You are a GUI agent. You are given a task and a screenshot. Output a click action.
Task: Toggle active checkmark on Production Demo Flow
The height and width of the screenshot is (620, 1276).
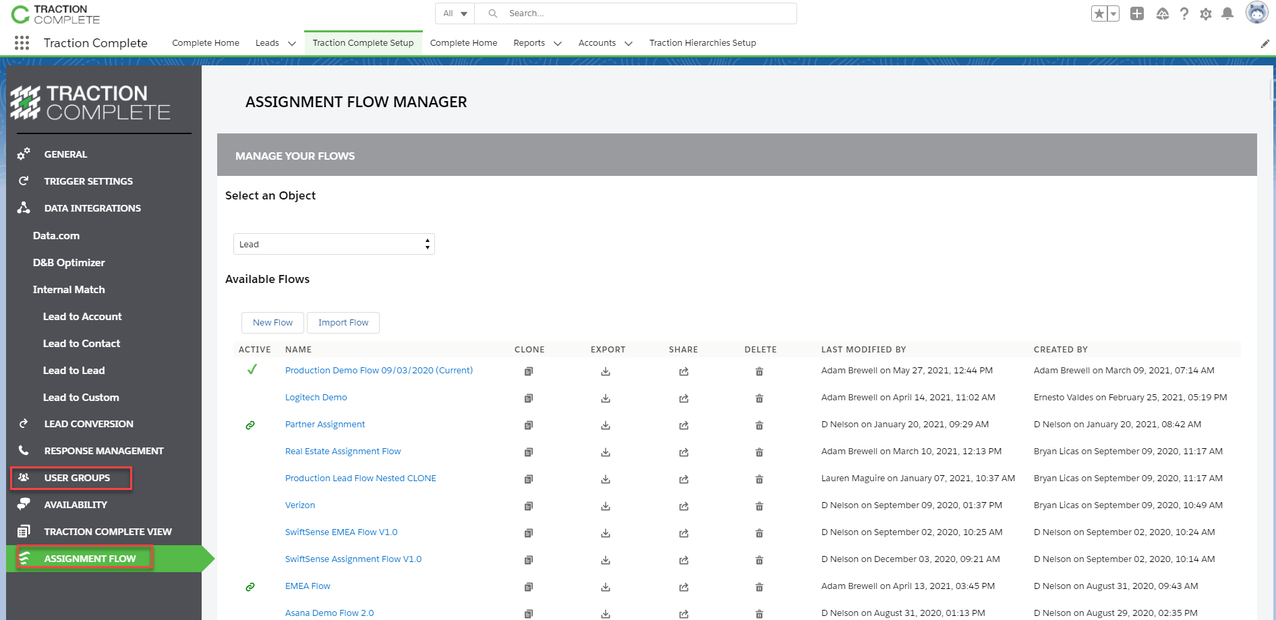250,370
